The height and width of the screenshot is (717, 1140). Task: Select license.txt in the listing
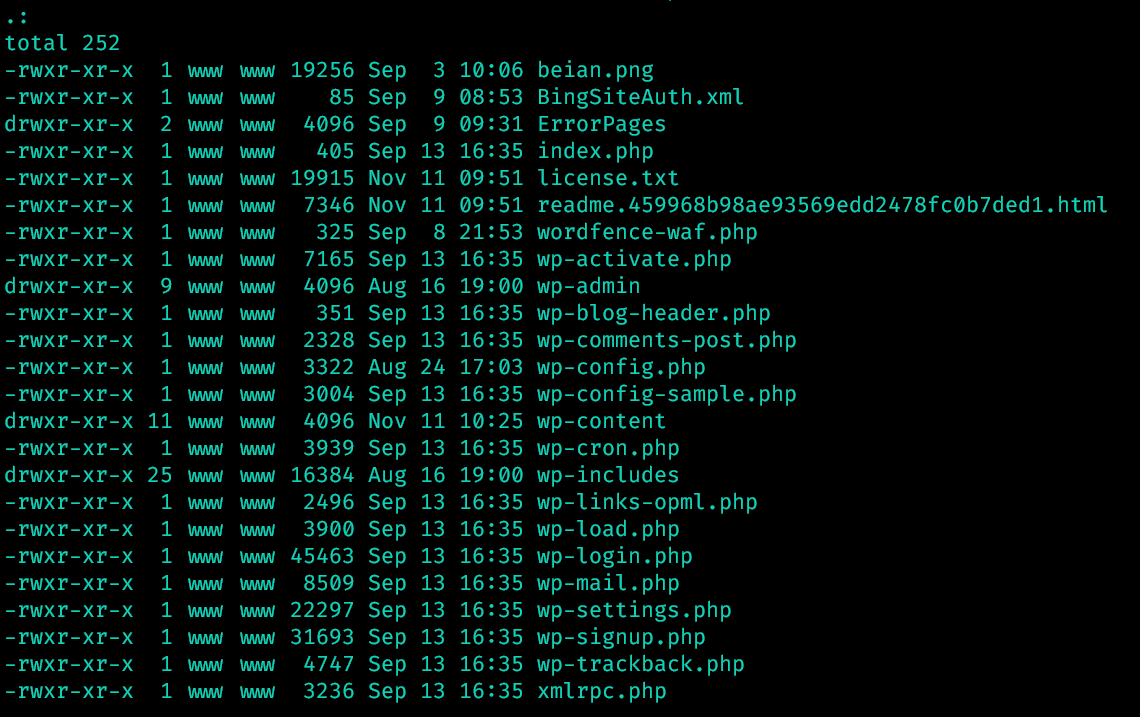click(x=608, y=178)
